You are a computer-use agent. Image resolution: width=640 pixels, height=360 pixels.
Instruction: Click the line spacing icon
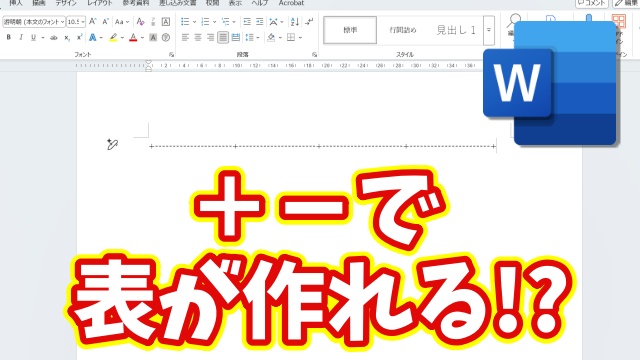pos(249,38)
